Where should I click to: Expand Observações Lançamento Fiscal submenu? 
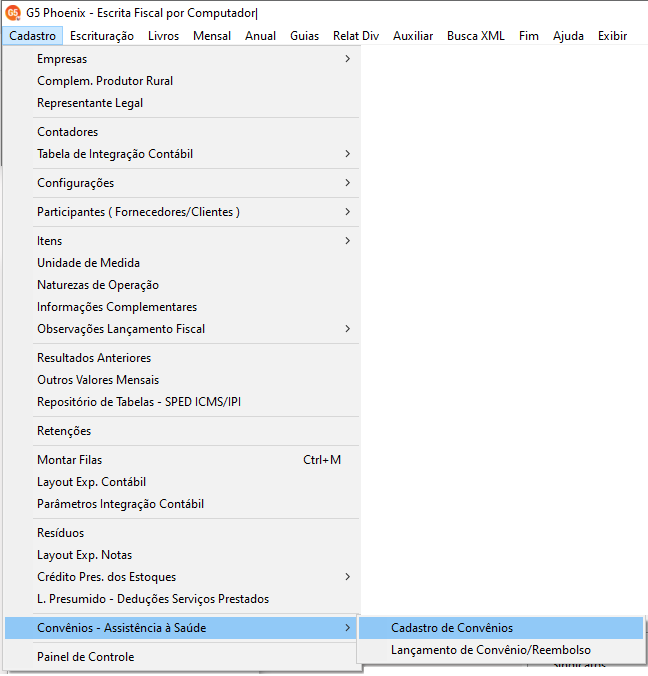(182, 329)
